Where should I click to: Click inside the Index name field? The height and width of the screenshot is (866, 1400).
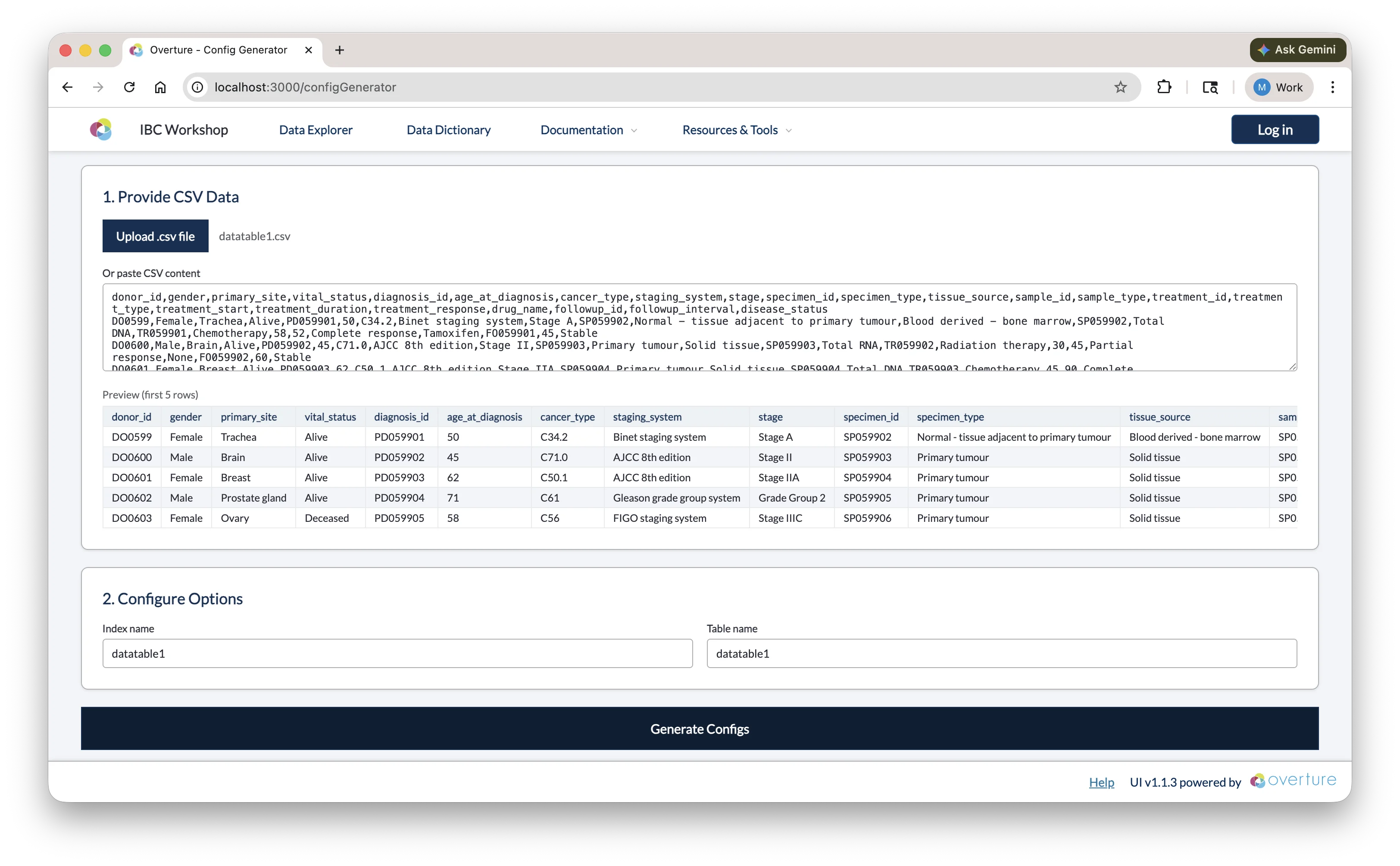click(397, 653)
